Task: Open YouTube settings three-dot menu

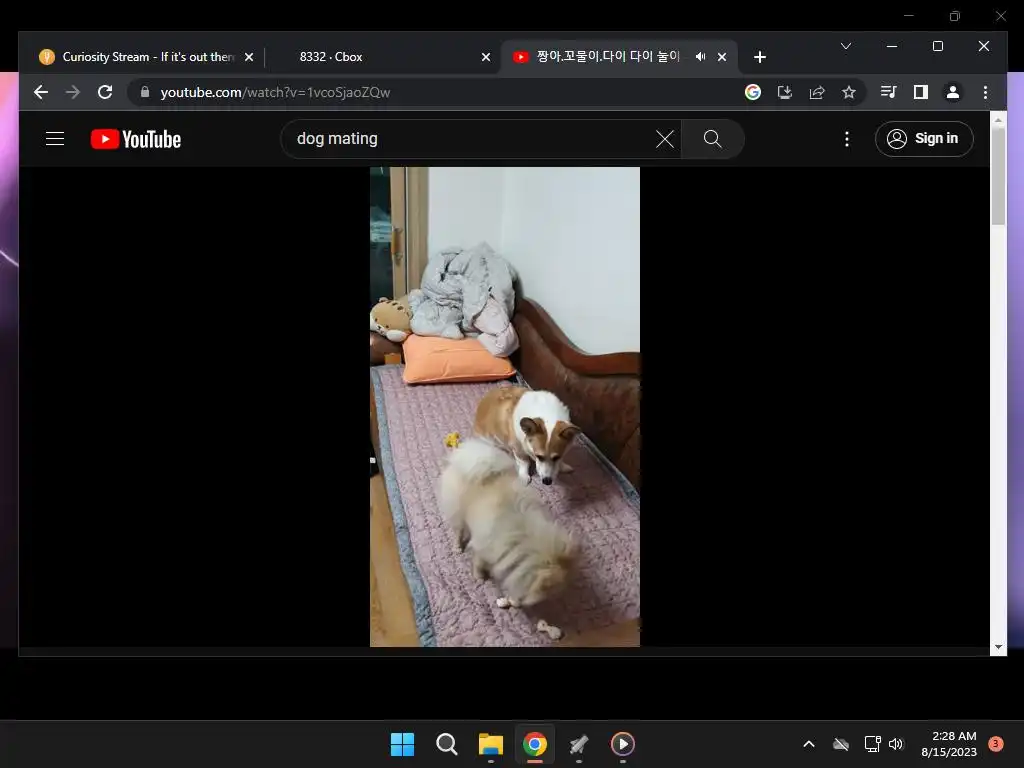Action: tap(847, 138)
